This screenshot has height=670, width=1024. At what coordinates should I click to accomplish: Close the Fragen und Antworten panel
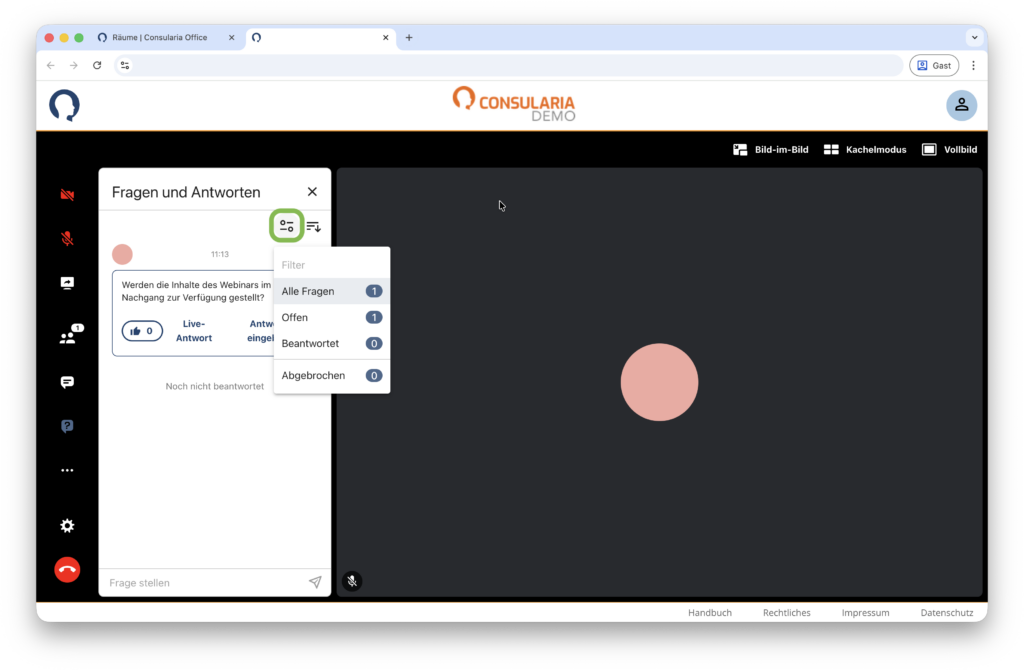tap(312, 192)
